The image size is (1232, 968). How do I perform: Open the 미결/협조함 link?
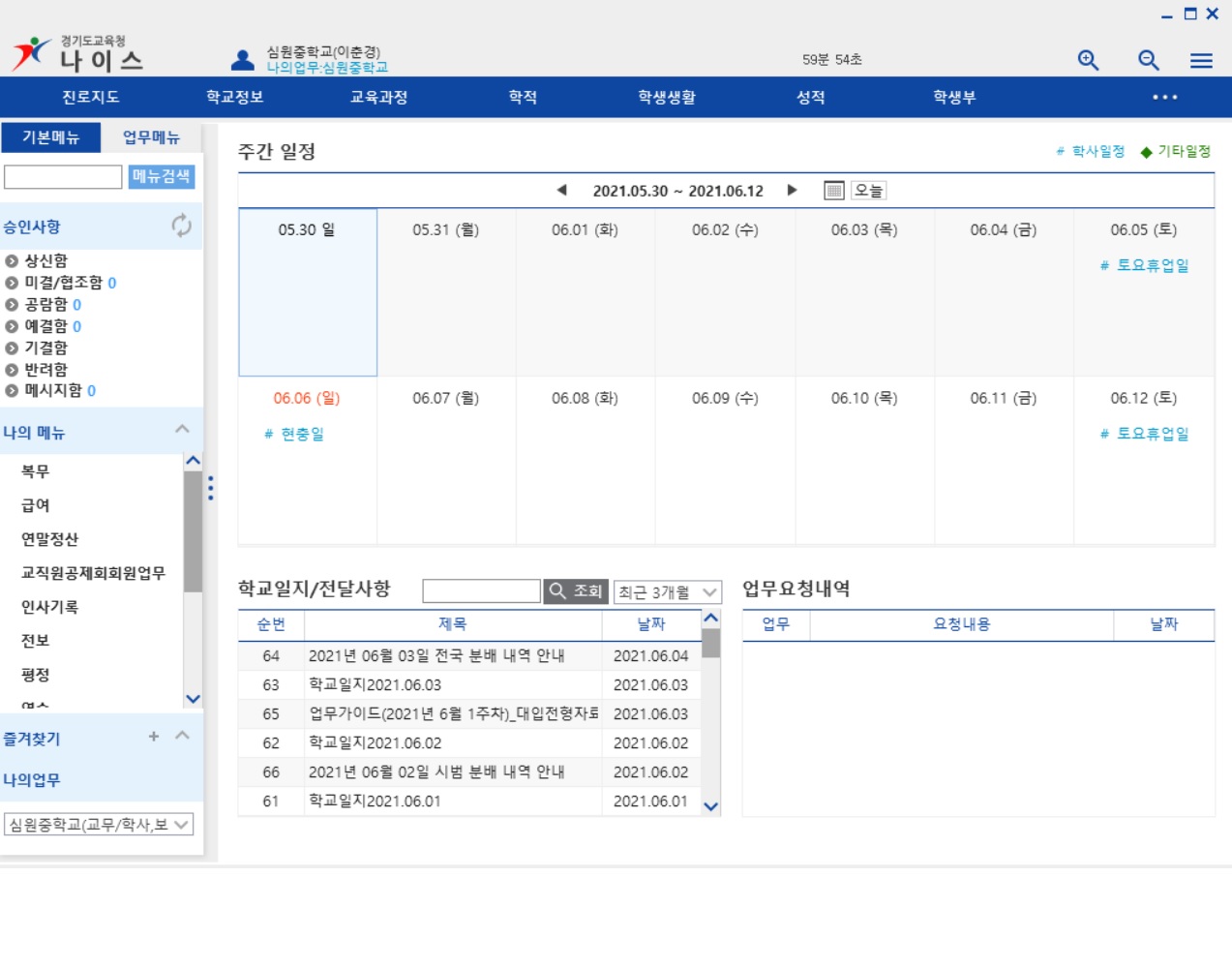click(x=63, y=283)
